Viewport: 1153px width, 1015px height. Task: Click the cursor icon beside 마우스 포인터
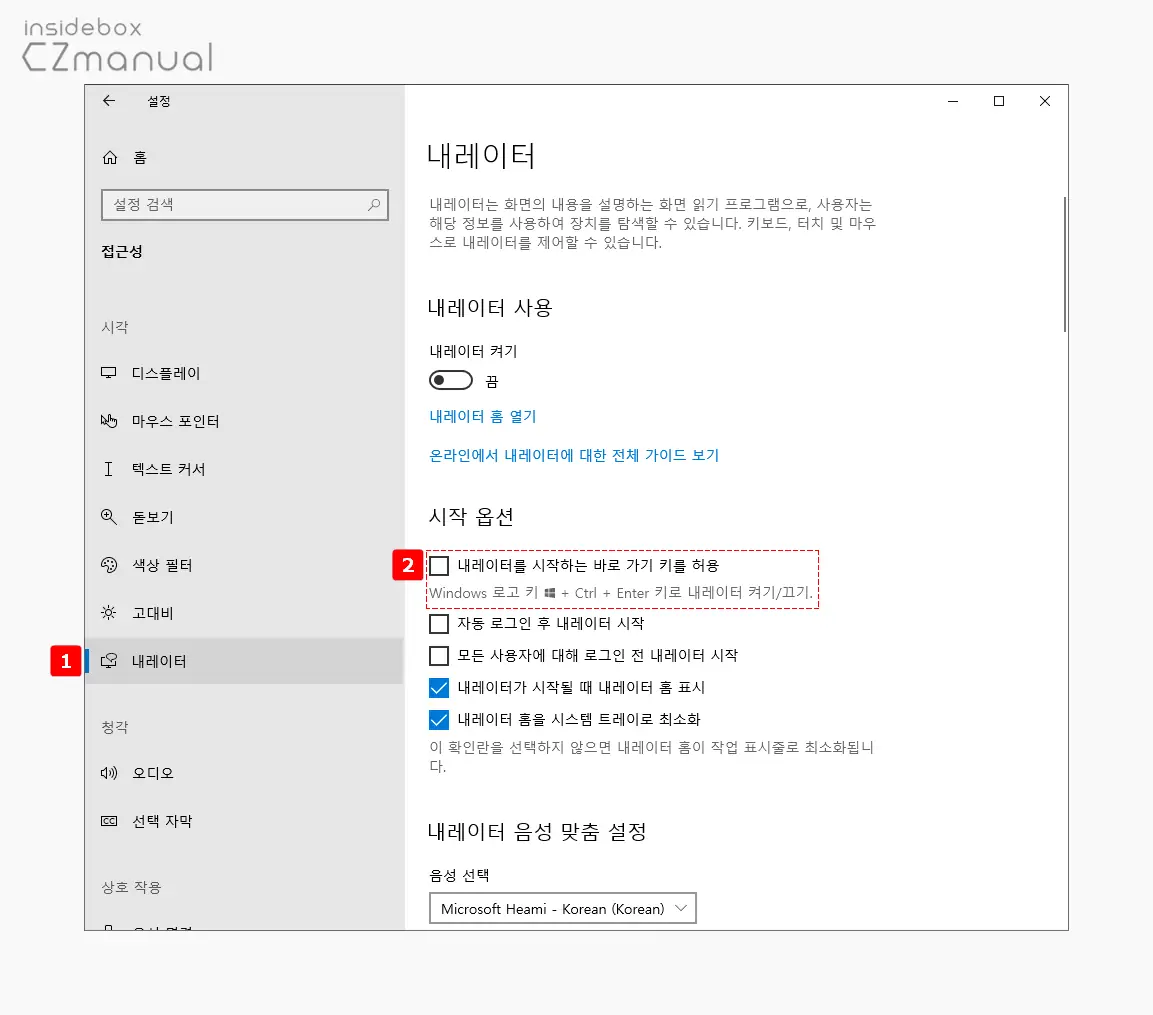(x=109, y=421)
